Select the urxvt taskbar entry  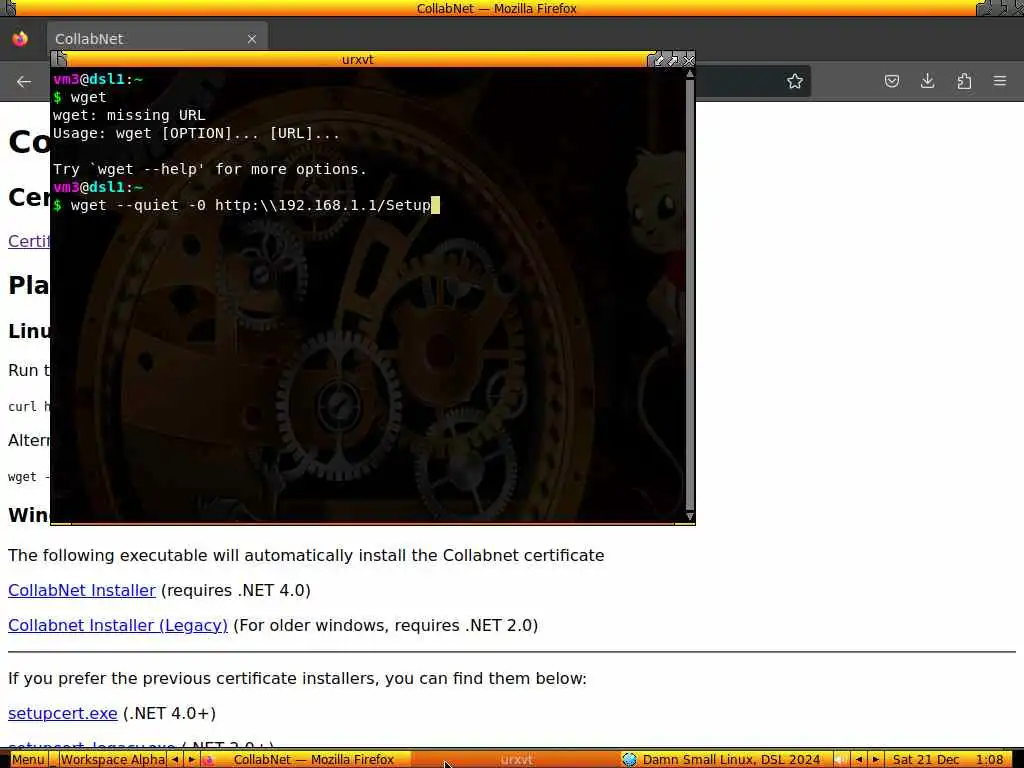pos(516,760)
